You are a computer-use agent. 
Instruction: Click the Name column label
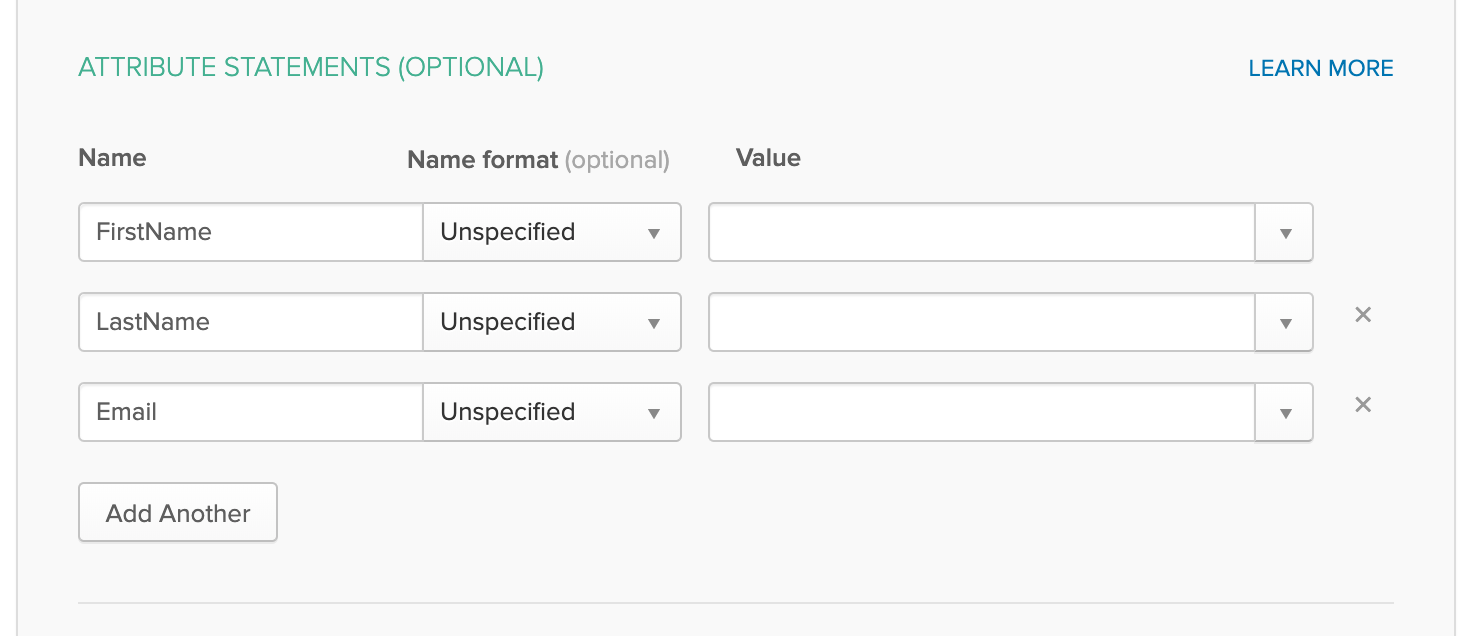(112, 158)
